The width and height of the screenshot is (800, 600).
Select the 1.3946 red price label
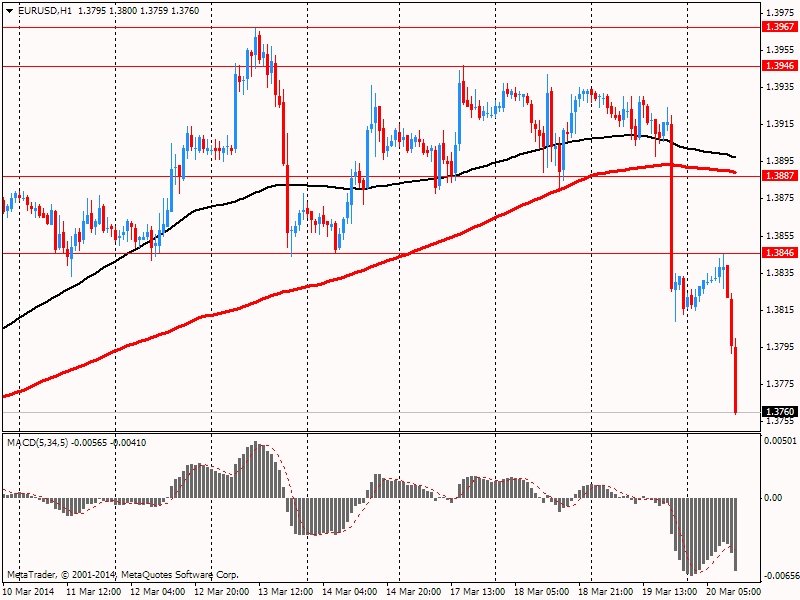click(x=779, y=66)
